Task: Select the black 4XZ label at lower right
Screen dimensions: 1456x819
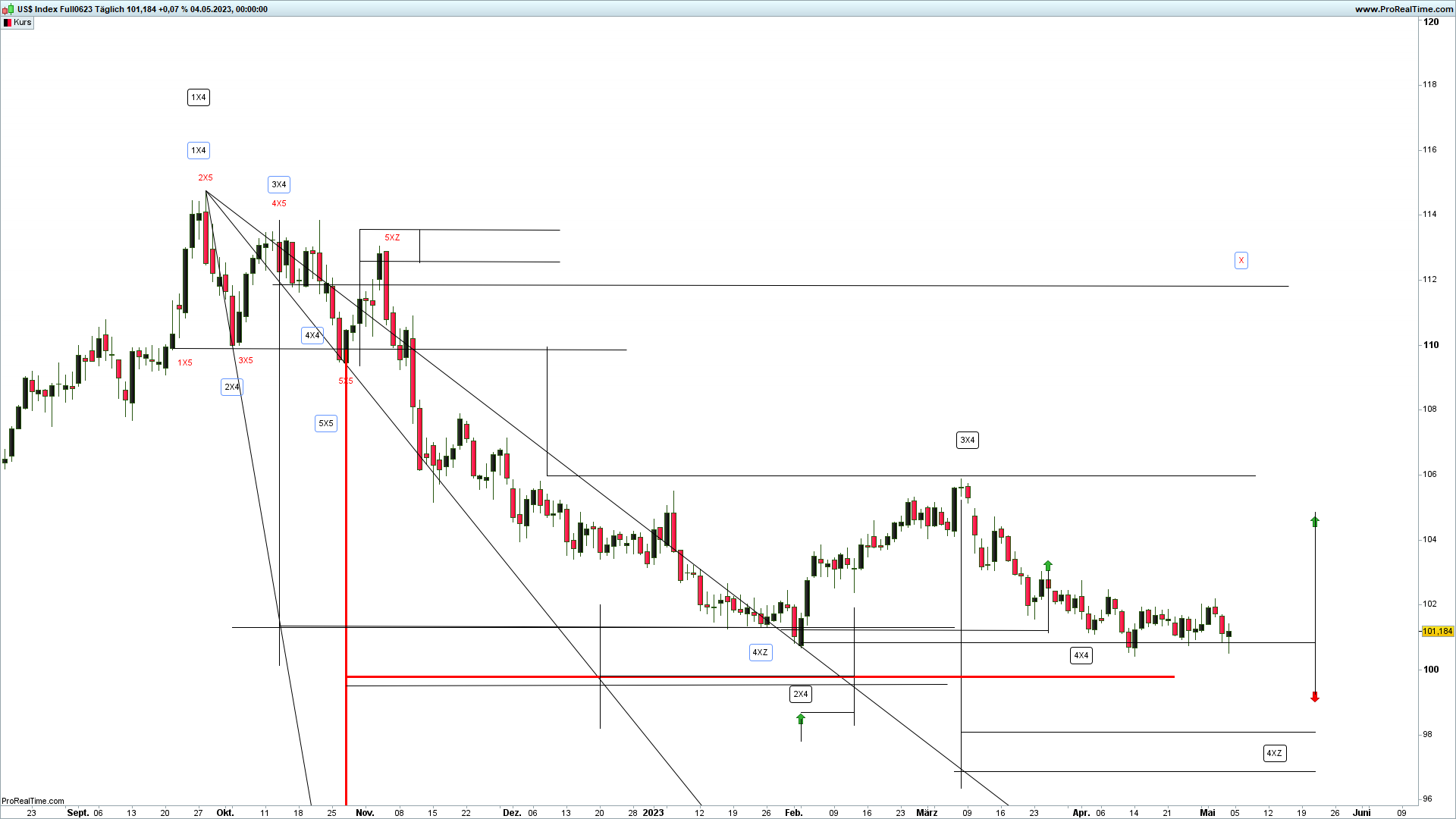Action: 1275,753
